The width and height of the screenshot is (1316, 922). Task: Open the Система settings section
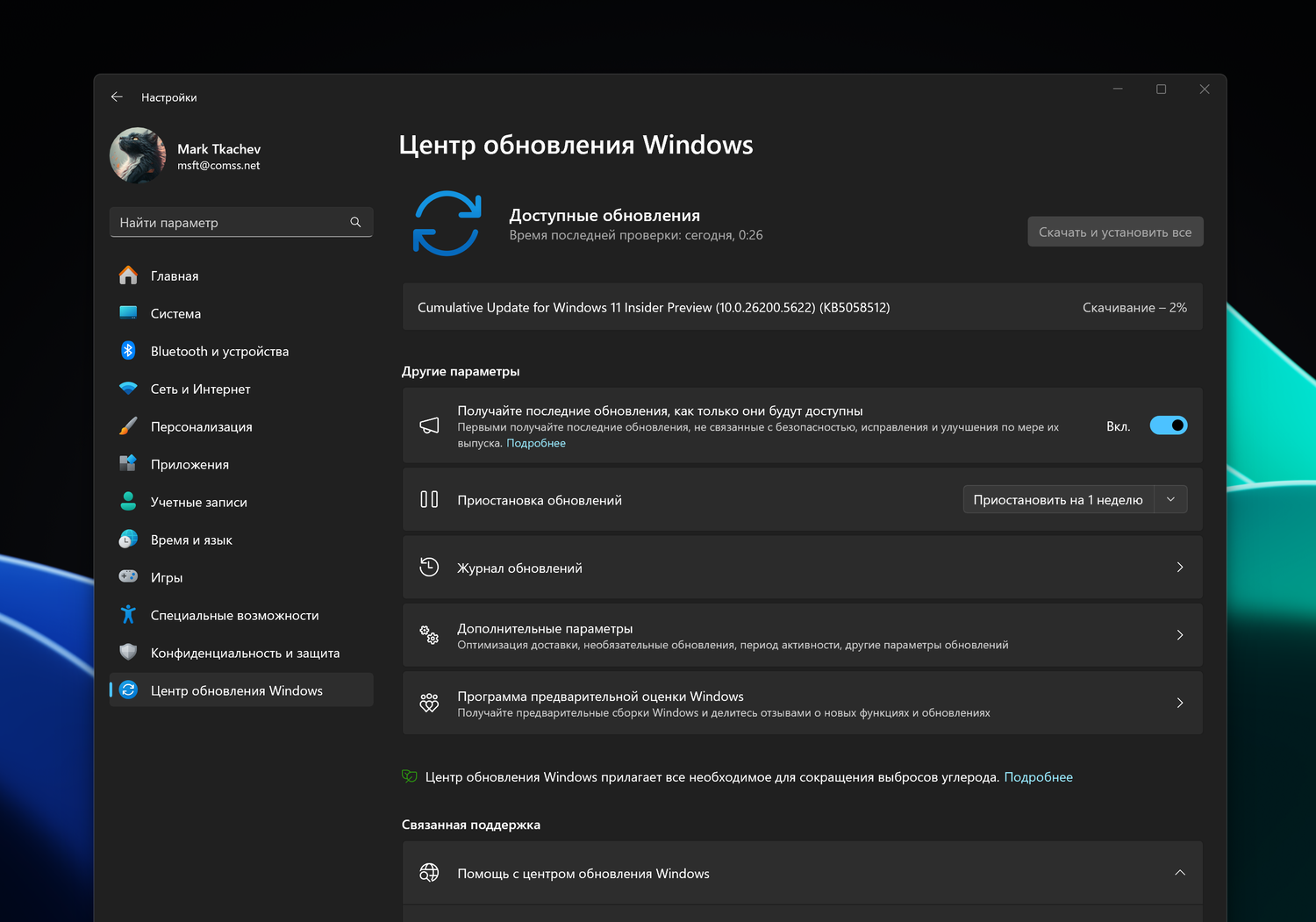175,314
